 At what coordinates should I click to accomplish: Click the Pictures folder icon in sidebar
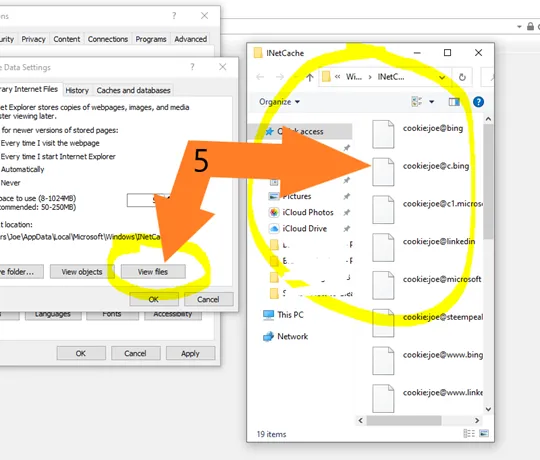(274, 196)
